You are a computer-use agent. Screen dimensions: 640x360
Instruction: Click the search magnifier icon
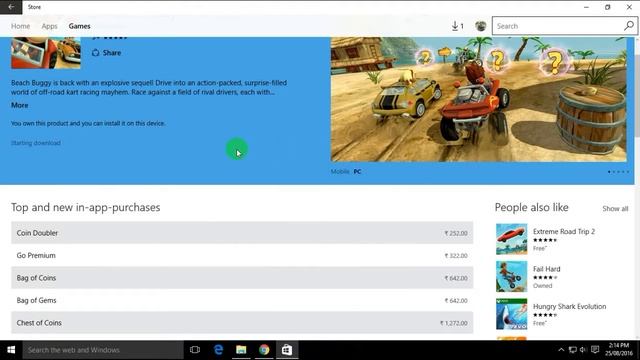pyautogui.click(x=629, y=26)
